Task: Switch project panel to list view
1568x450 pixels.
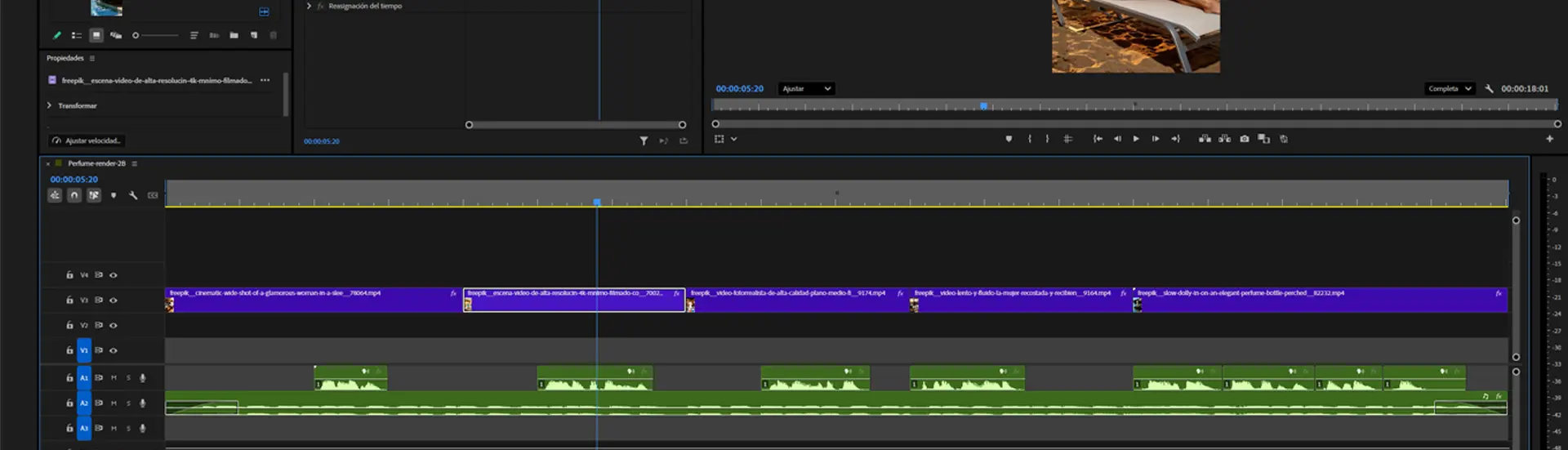Action: (76, 35)
